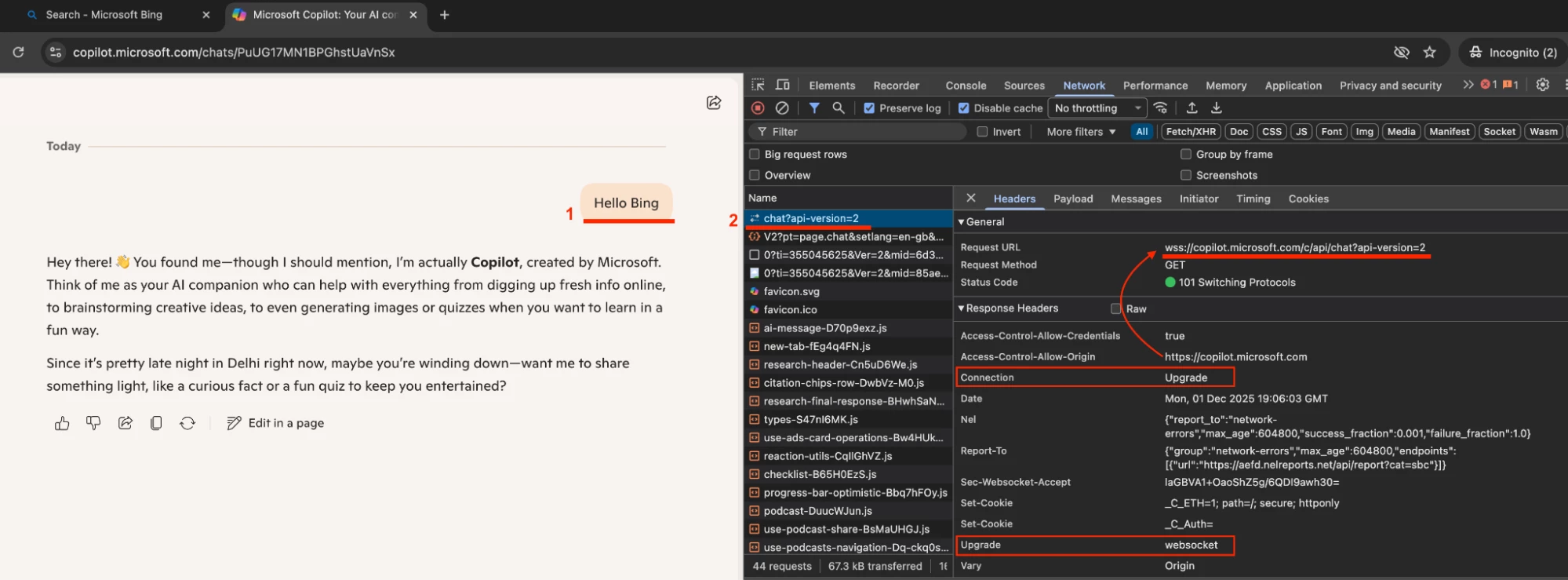Enable the Invert filter checkbox

pyautogui.click(x=982, y=132)
